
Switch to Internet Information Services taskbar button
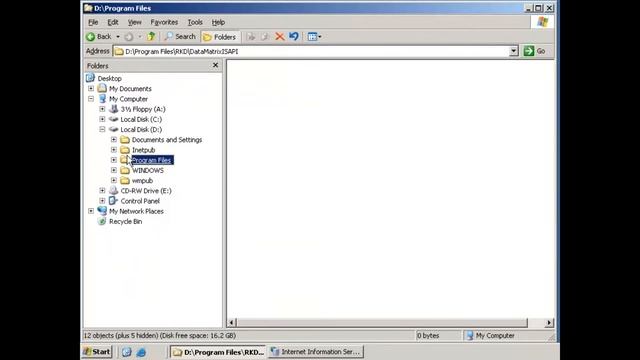pyautogui.click(x=316, y=351)
